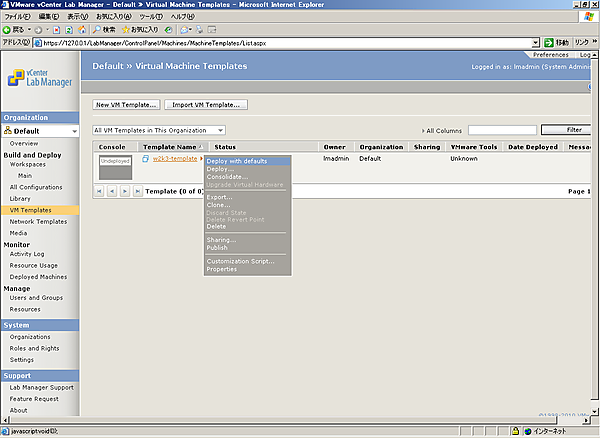The image size is (600, 438).
Task: Click the vCenter Lab Manager logo
Action: tap(40, 78)
